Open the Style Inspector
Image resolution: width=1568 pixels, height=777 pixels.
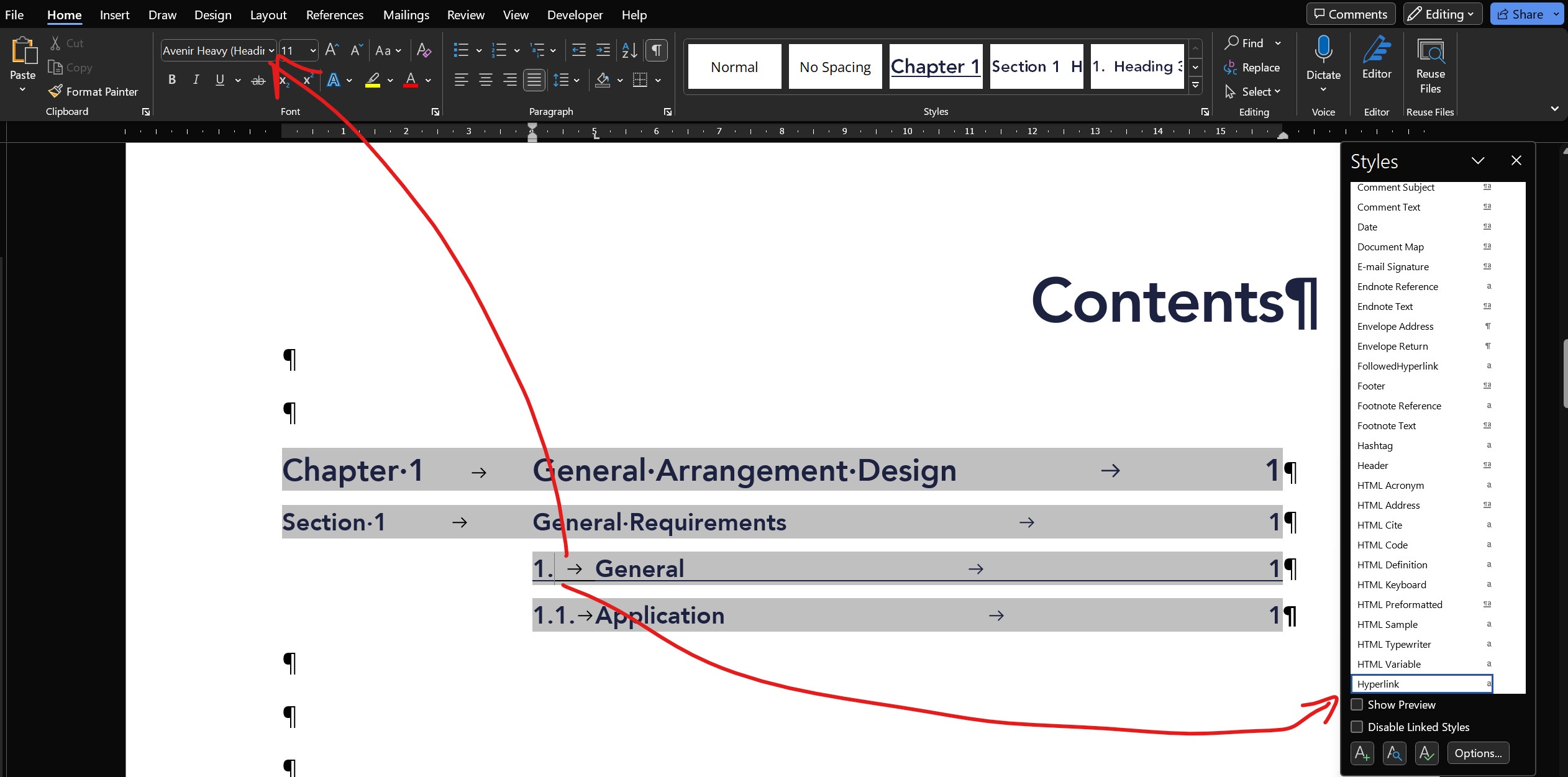(x=1394, y=753)
